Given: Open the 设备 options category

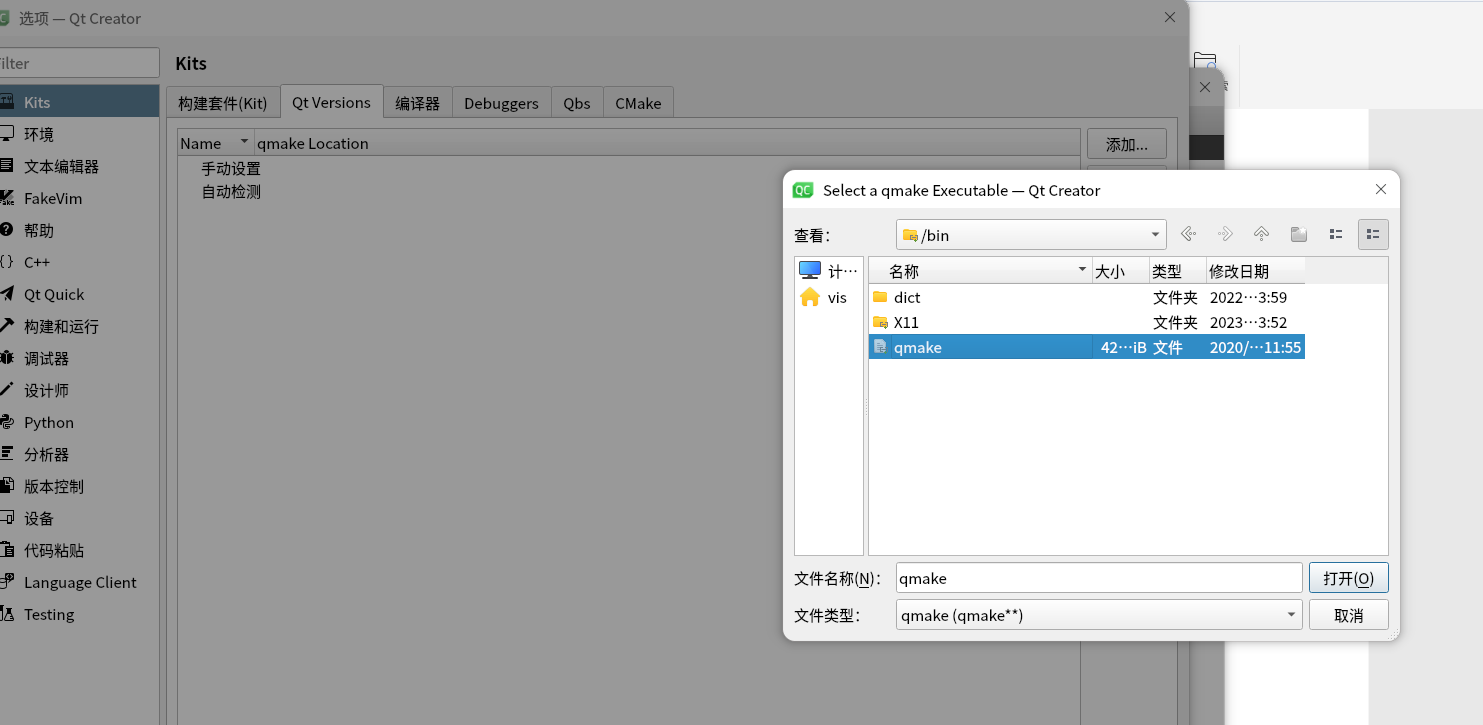Looking at the screenshot, I should click(x=79, y=518).
